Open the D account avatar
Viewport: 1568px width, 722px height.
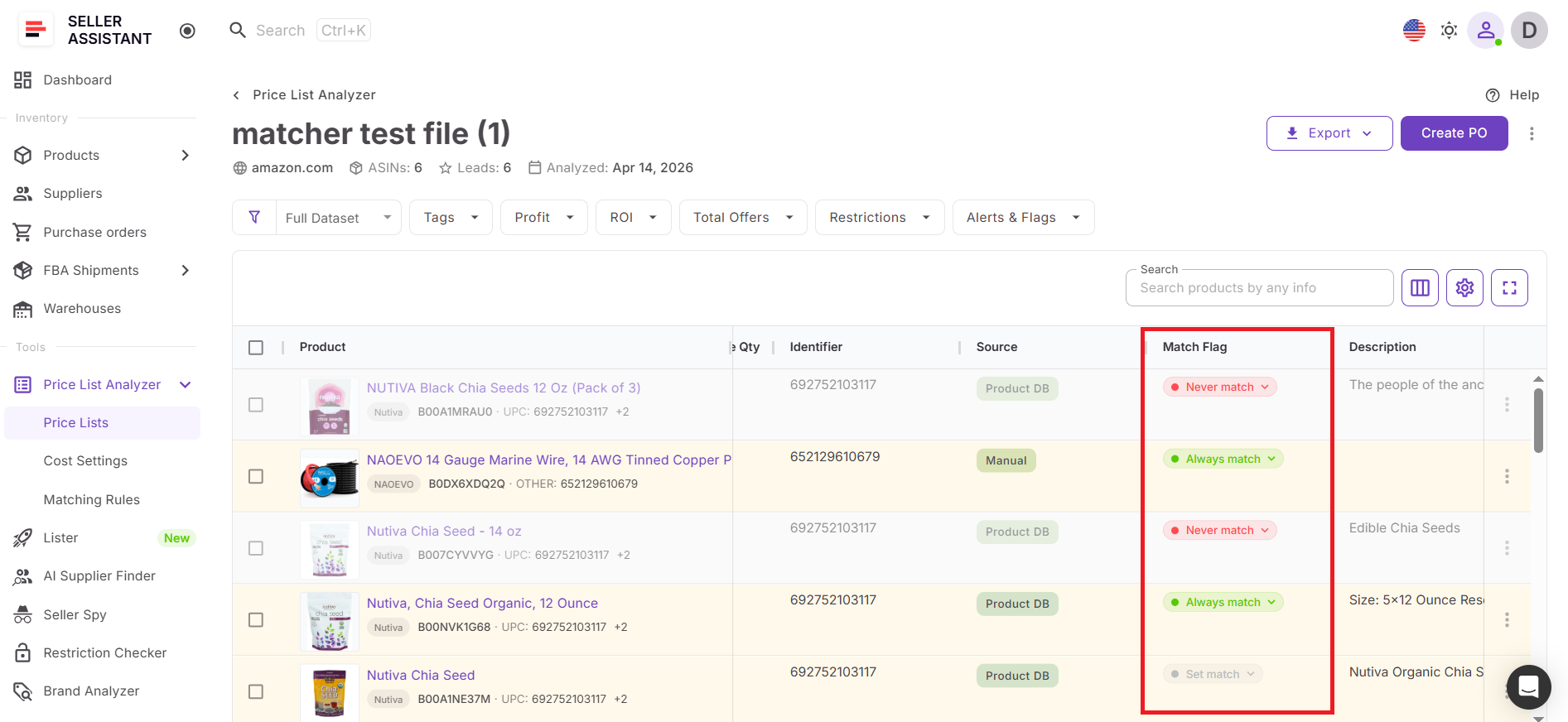[1529, 31]
